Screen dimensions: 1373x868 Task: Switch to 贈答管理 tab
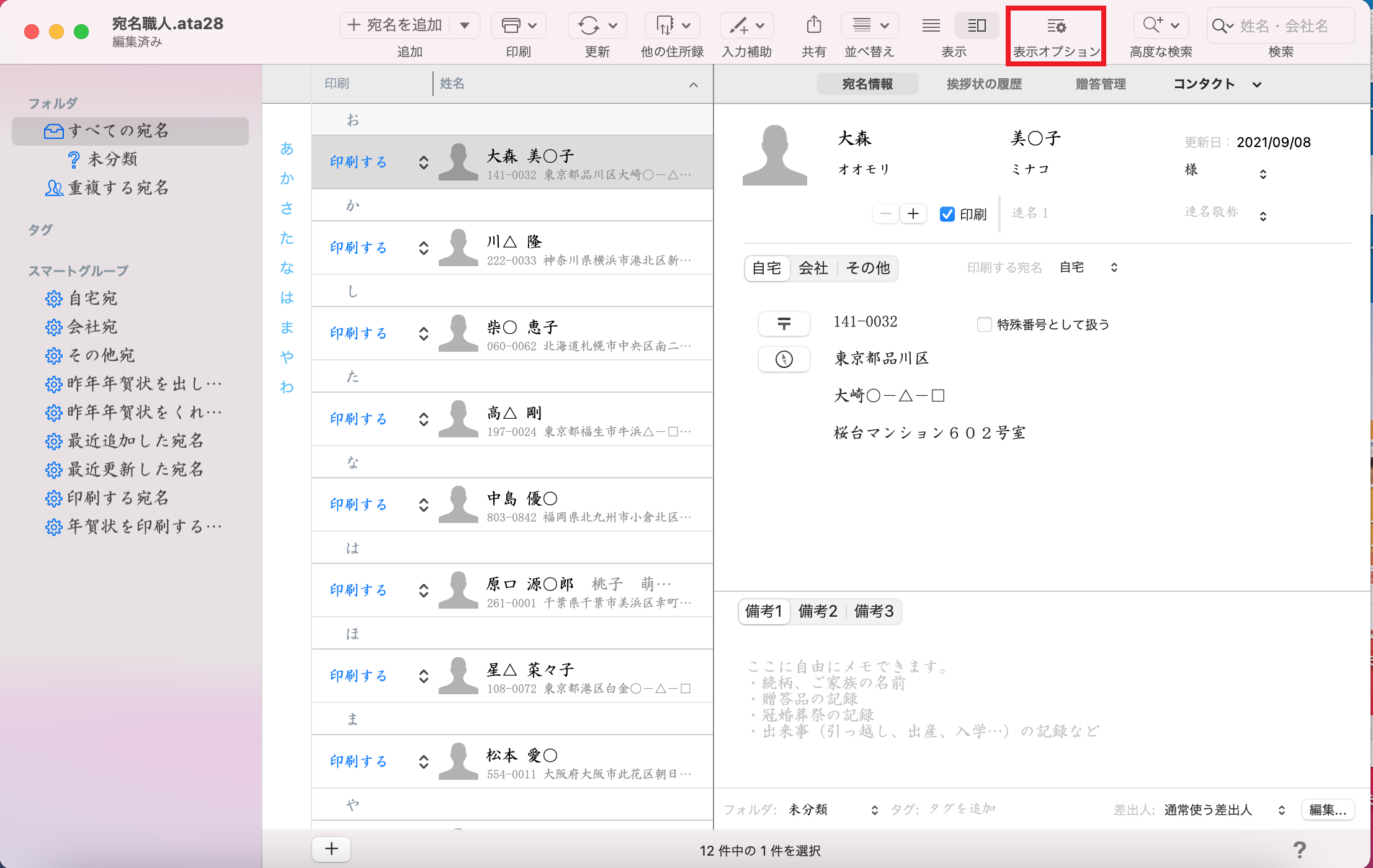pos(1101,84)
